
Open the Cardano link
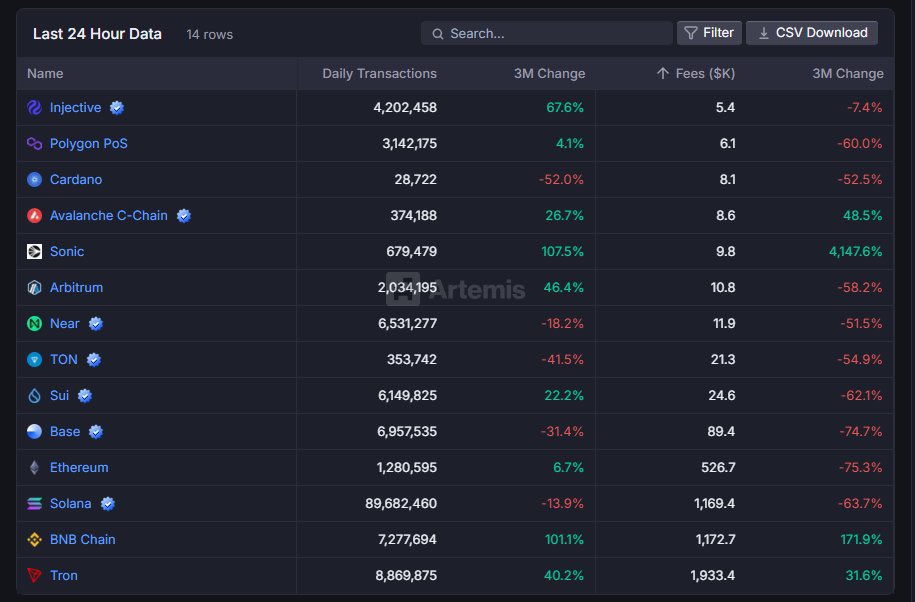76,180
